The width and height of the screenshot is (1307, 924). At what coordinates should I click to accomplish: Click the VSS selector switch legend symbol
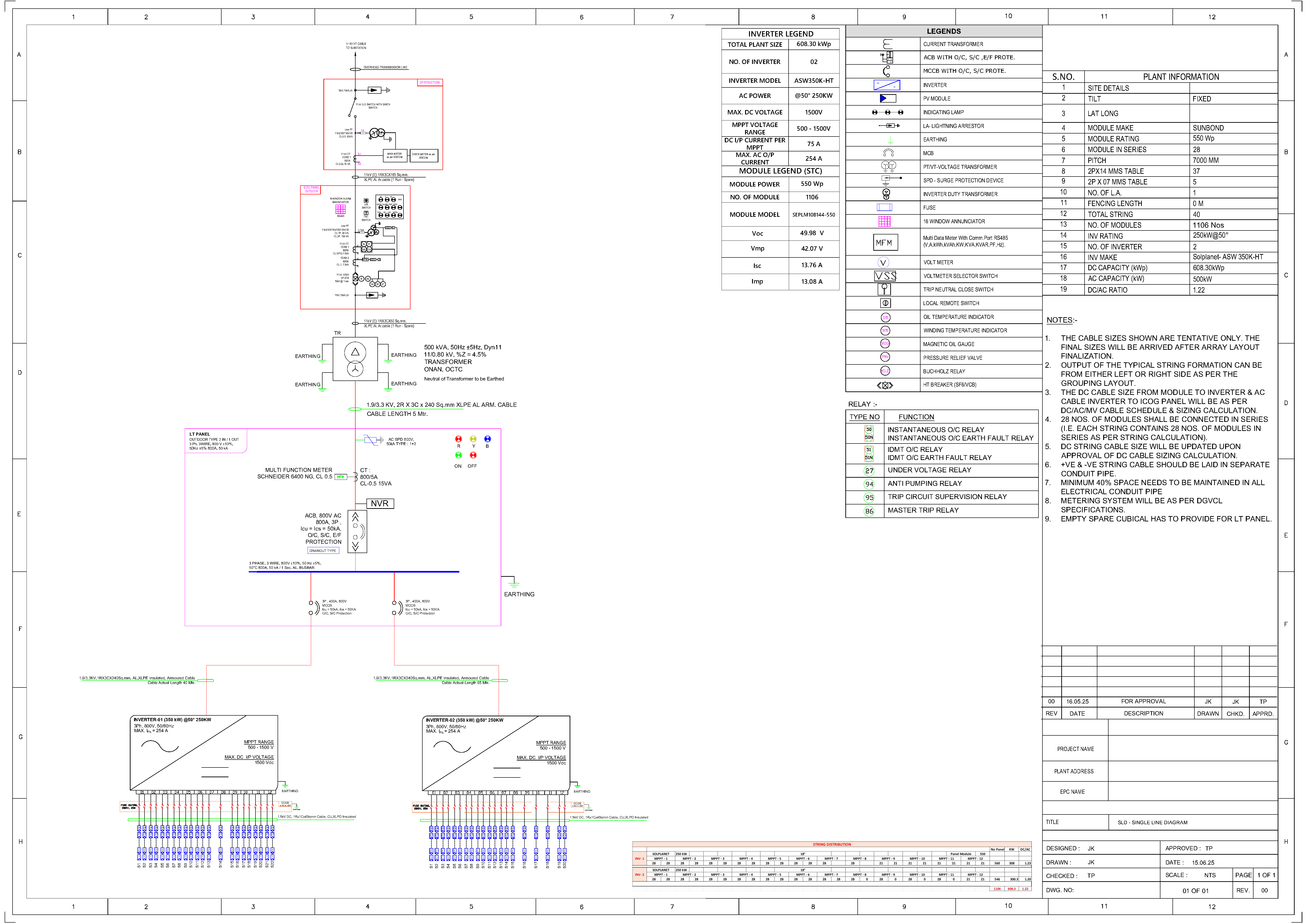[x=885, y=276]
